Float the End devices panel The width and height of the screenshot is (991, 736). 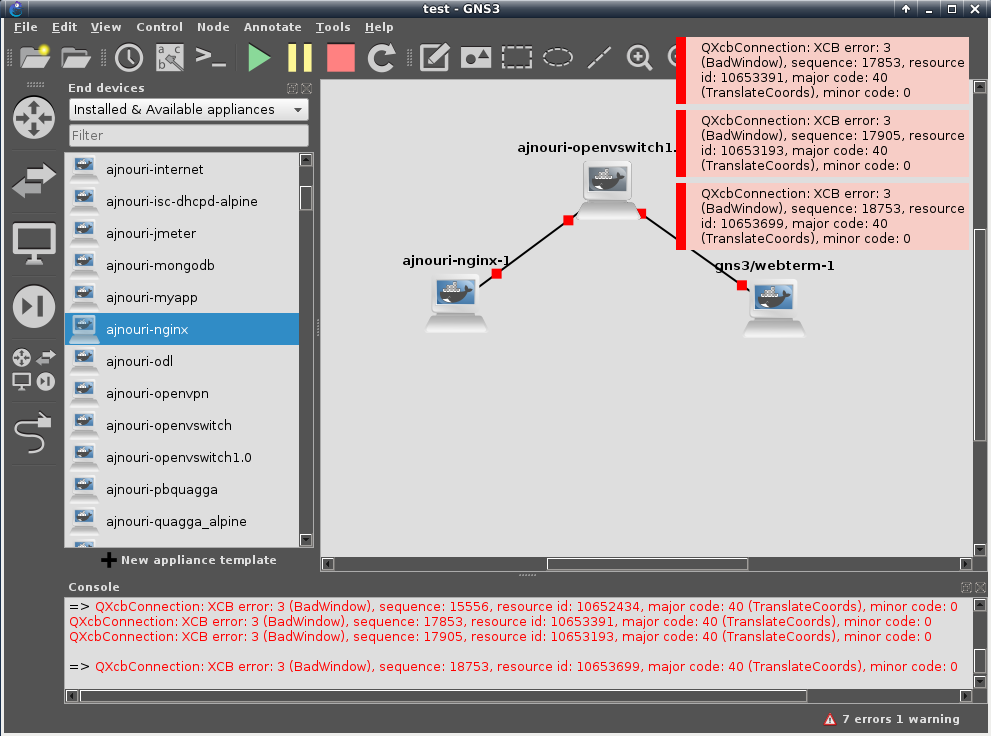click(x=293, y=88)
